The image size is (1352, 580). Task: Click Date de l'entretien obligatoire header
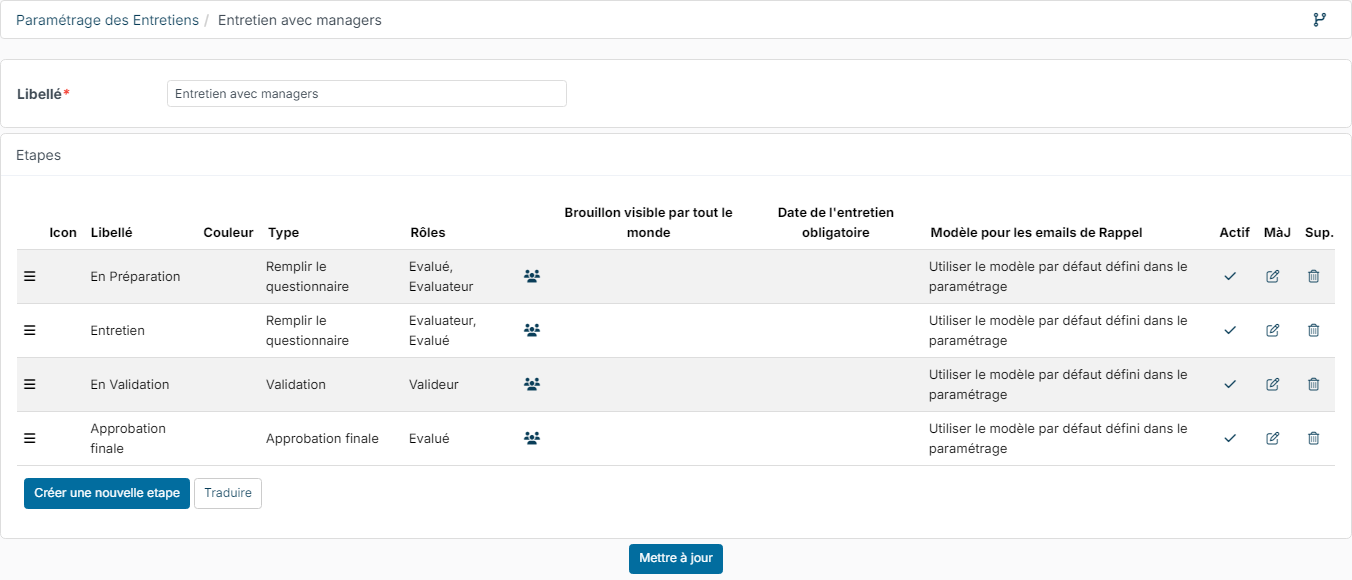(836, 222)
